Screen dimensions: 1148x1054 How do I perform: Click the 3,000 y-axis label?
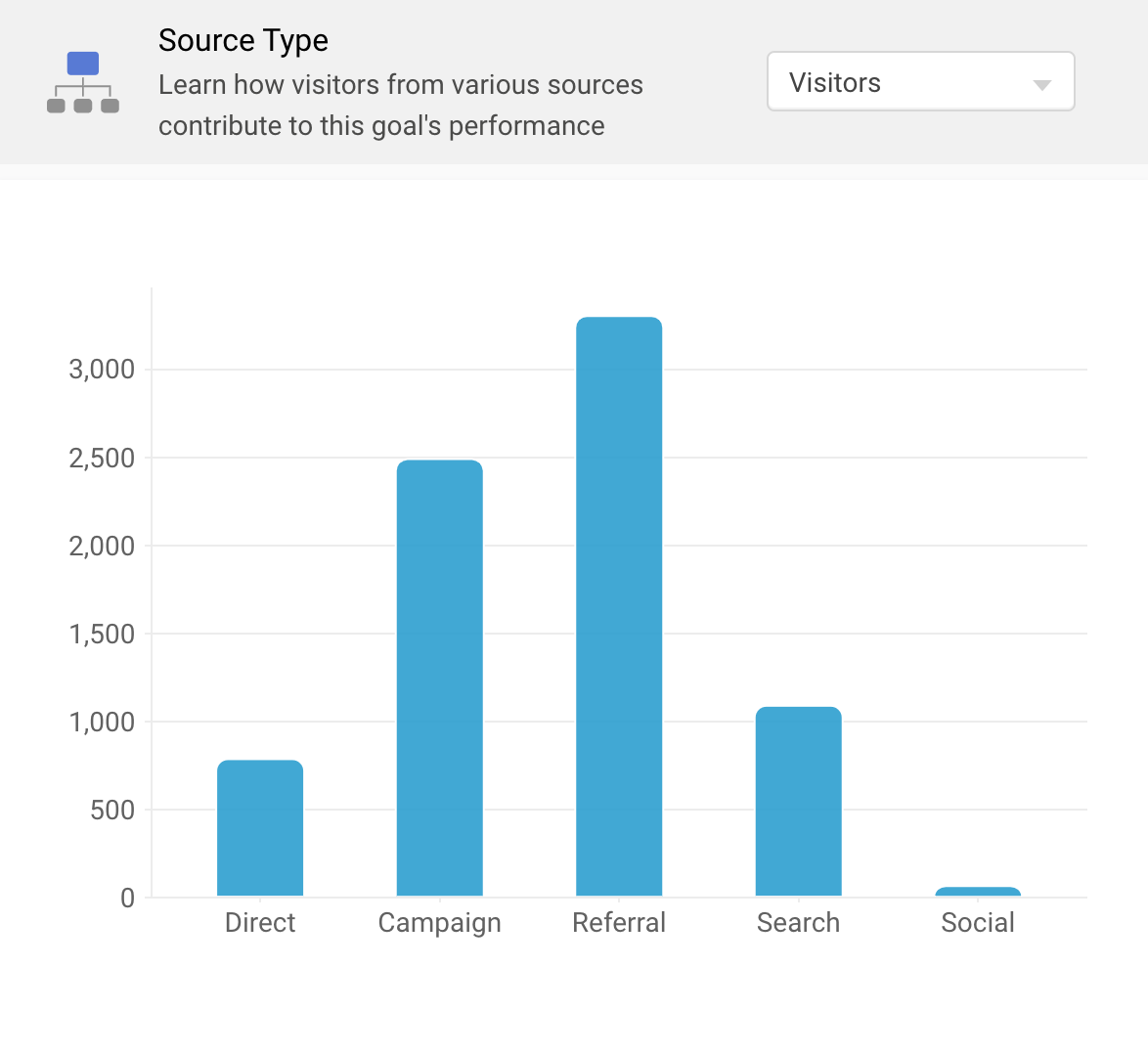point(102,370)
